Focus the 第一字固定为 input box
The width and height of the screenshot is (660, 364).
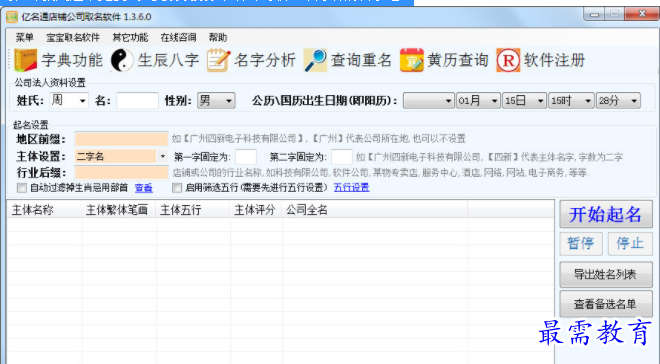tap(246, 157)
